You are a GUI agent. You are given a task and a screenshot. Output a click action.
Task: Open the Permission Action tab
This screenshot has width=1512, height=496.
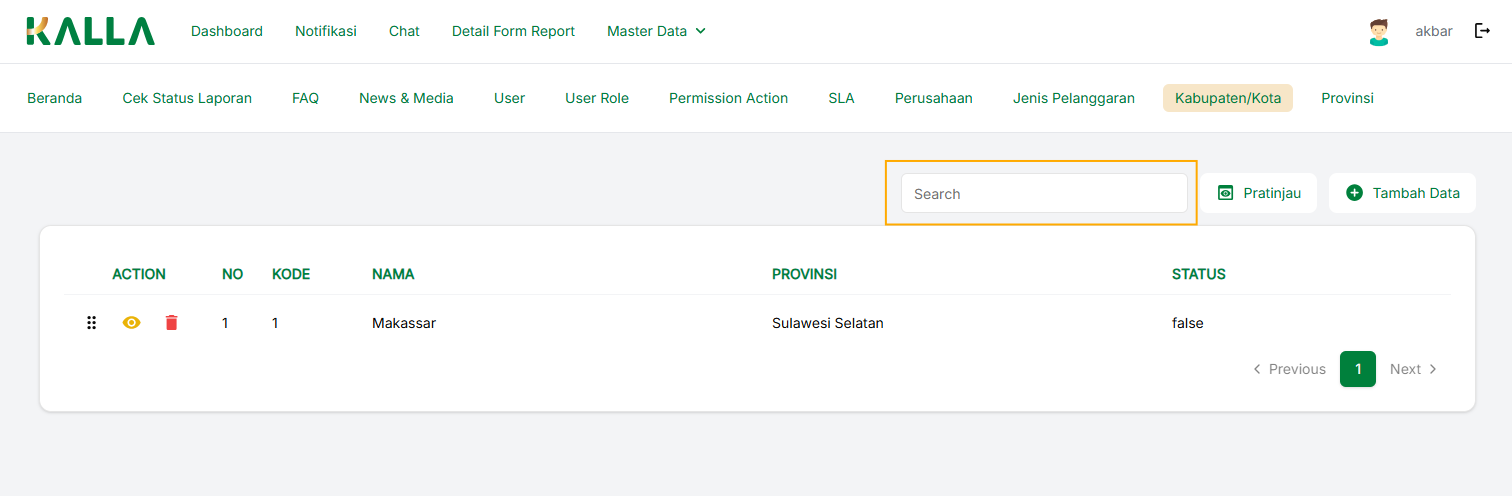(728, 98)
